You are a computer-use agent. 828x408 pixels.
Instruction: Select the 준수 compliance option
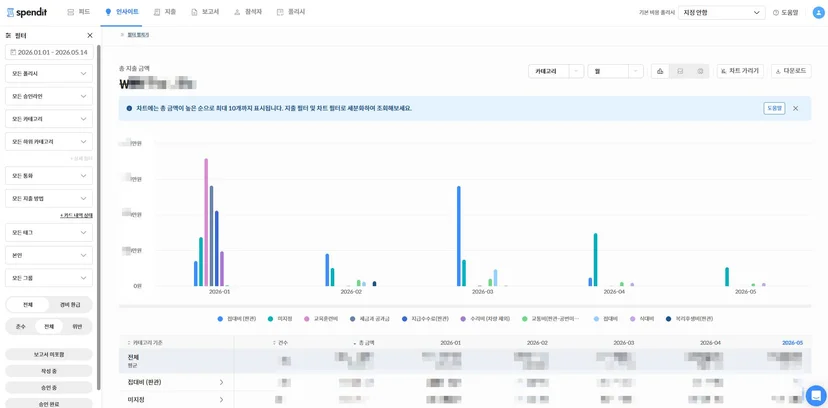pos(21,327)
